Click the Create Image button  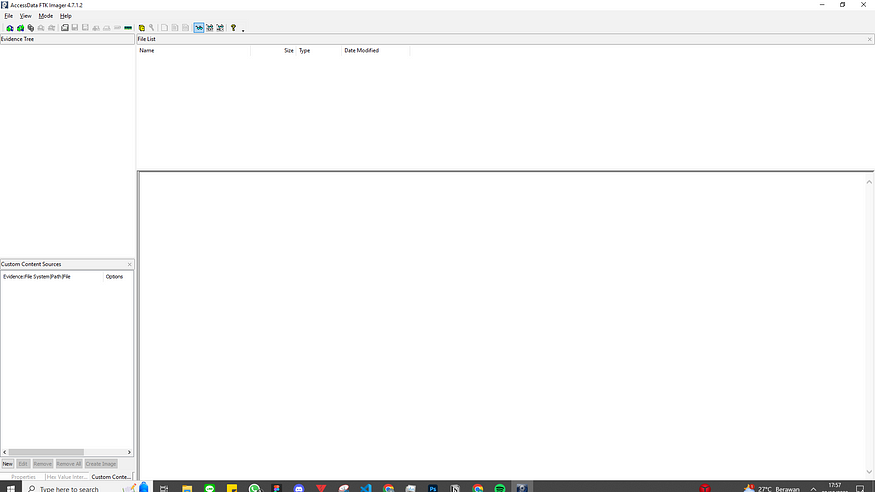click(101, 464)
